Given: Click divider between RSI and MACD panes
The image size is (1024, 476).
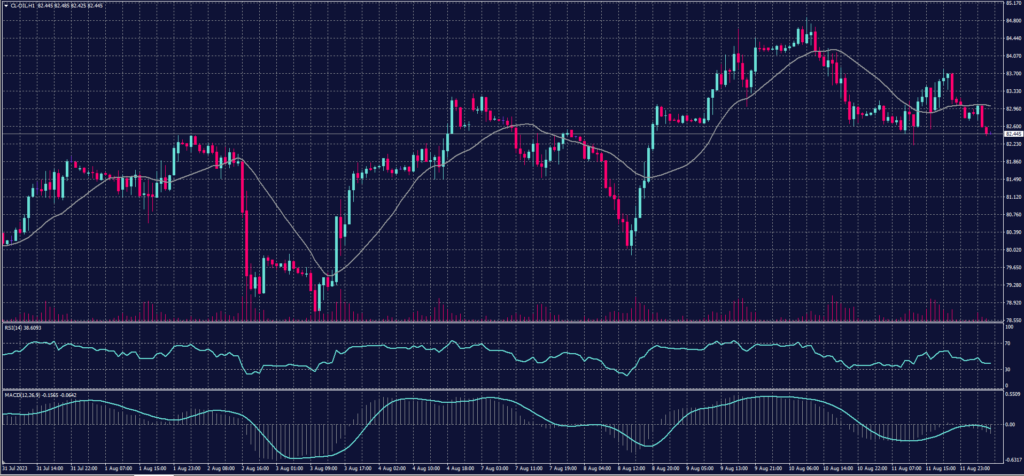Looking at the screenshot, I should [500, 389].
